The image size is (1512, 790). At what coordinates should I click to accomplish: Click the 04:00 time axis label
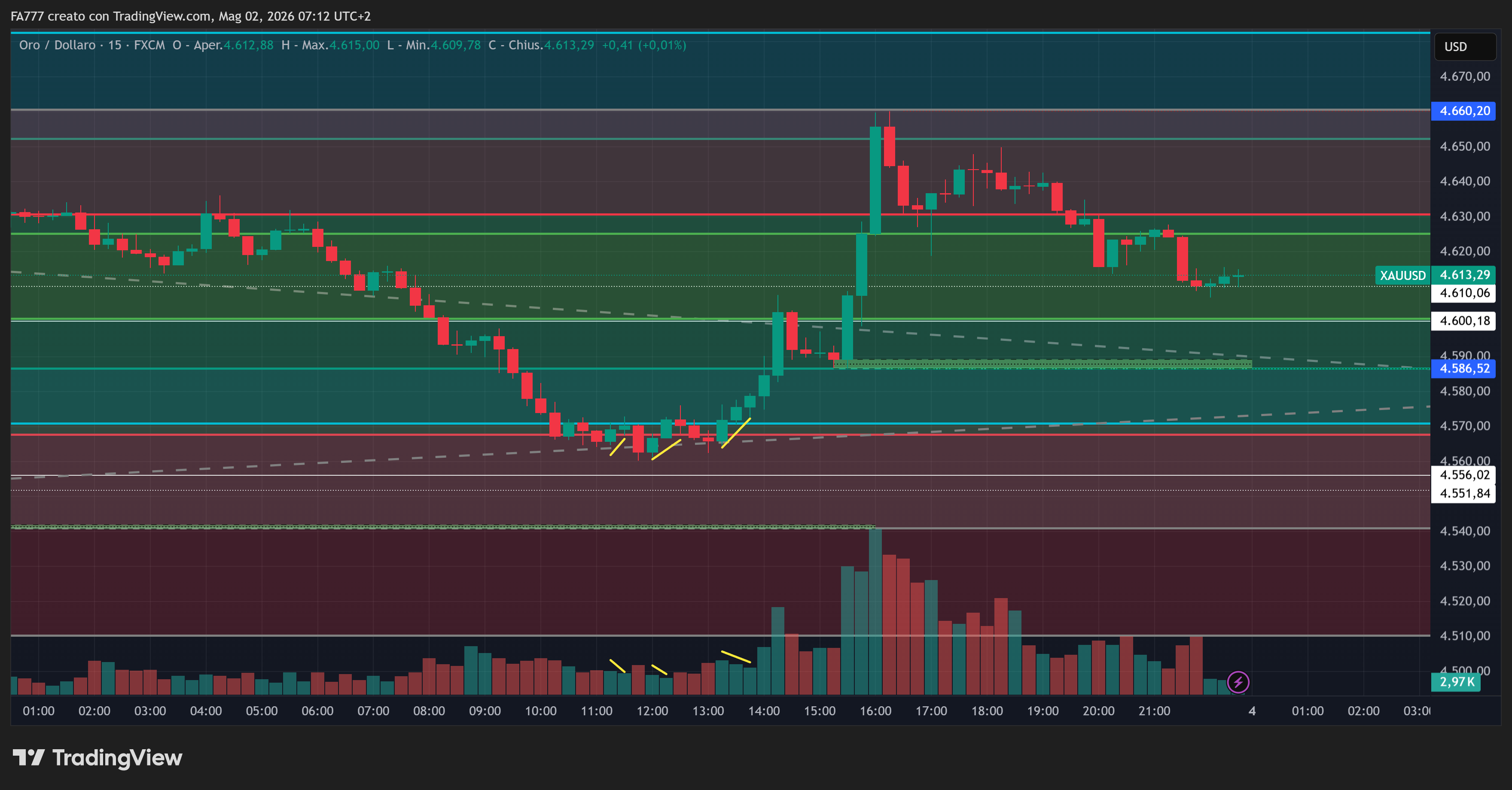coord(206,711)
